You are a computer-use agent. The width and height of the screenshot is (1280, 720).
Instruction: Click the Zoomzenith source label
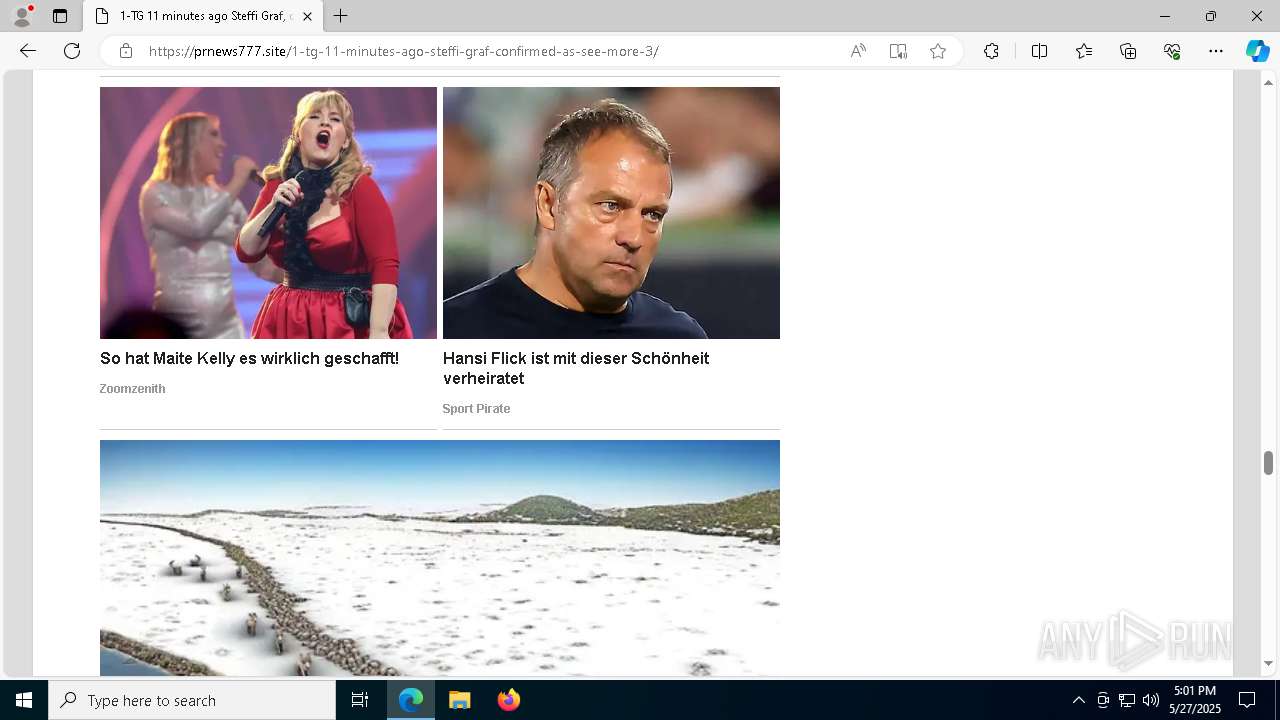pos(132,389)
